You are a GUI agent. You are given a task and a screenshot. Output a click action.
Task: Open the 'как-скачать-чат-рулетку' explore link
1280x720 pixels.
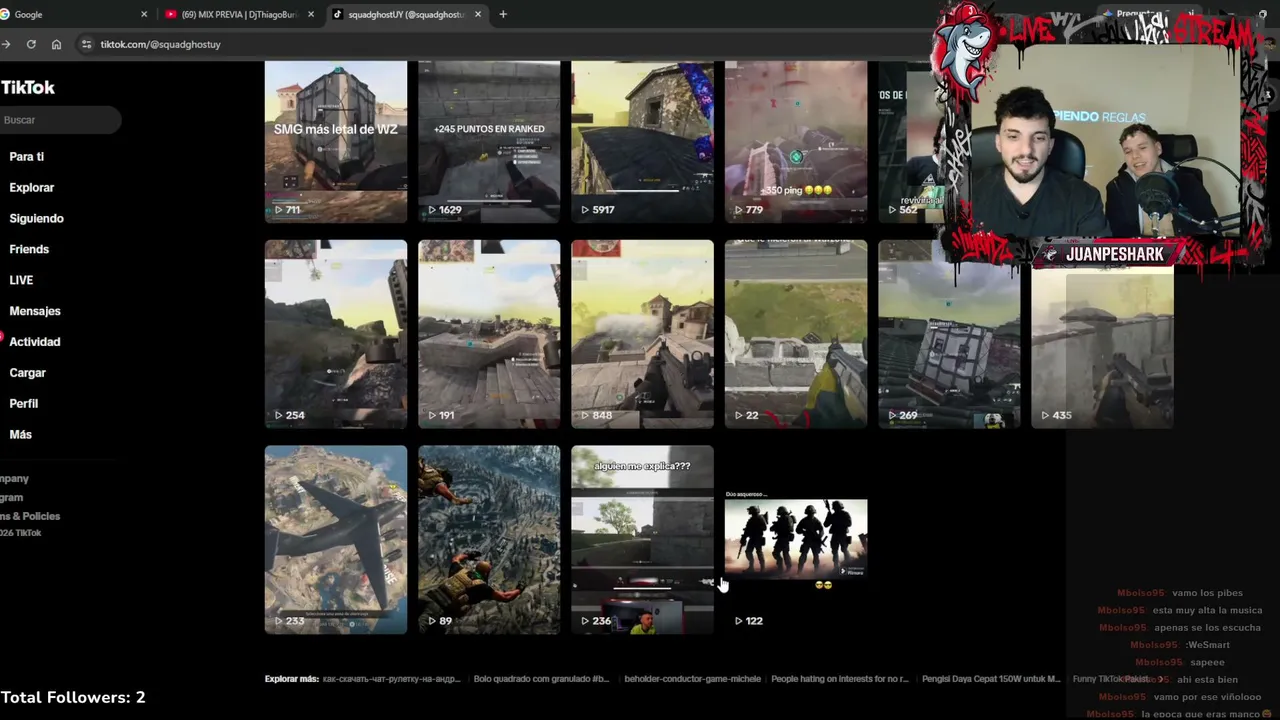[391, 679]
